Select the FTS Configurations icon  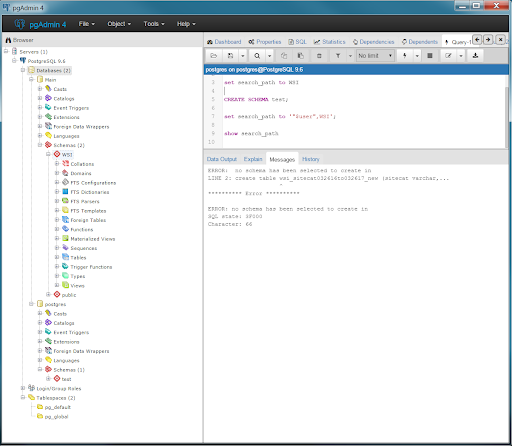[x=66, y=182]
